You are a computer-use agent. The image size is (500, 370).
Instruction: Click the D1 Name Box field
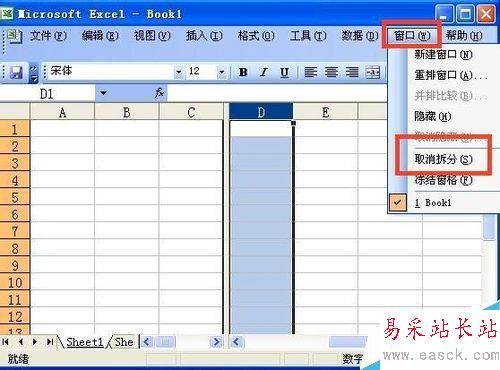47,93
